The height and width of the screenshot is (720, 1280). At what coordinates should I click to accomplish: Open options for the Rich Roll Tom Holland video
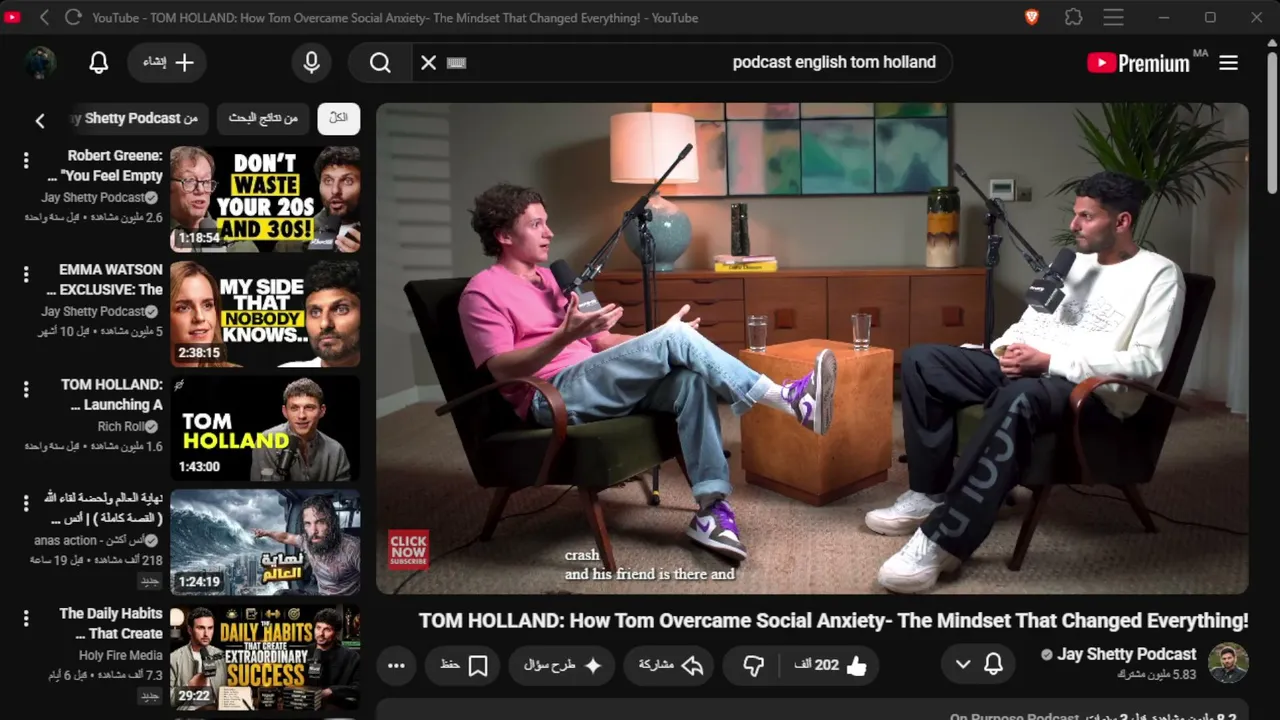coord(26,389)
